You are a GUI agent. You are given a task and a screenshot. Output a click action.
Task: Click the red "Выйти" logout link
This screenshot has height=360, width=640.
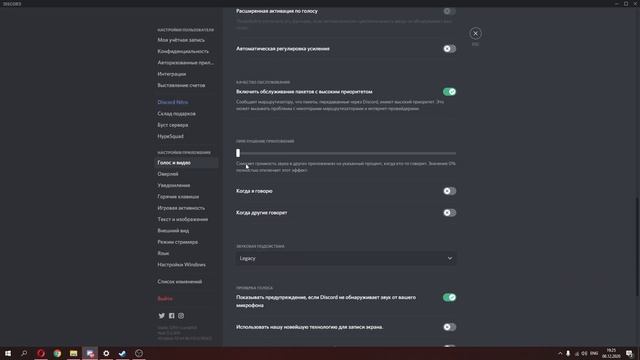(x=165, y=299)
